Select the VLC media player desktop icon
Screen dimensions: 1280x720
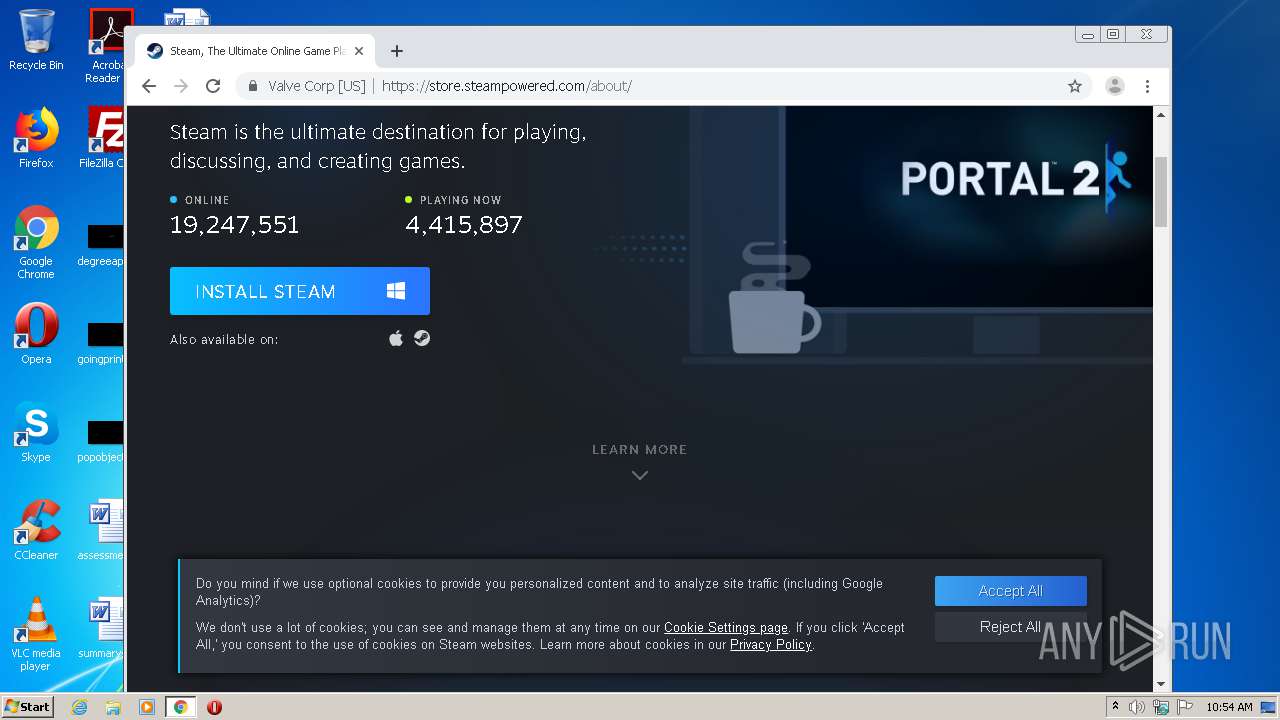36,634
